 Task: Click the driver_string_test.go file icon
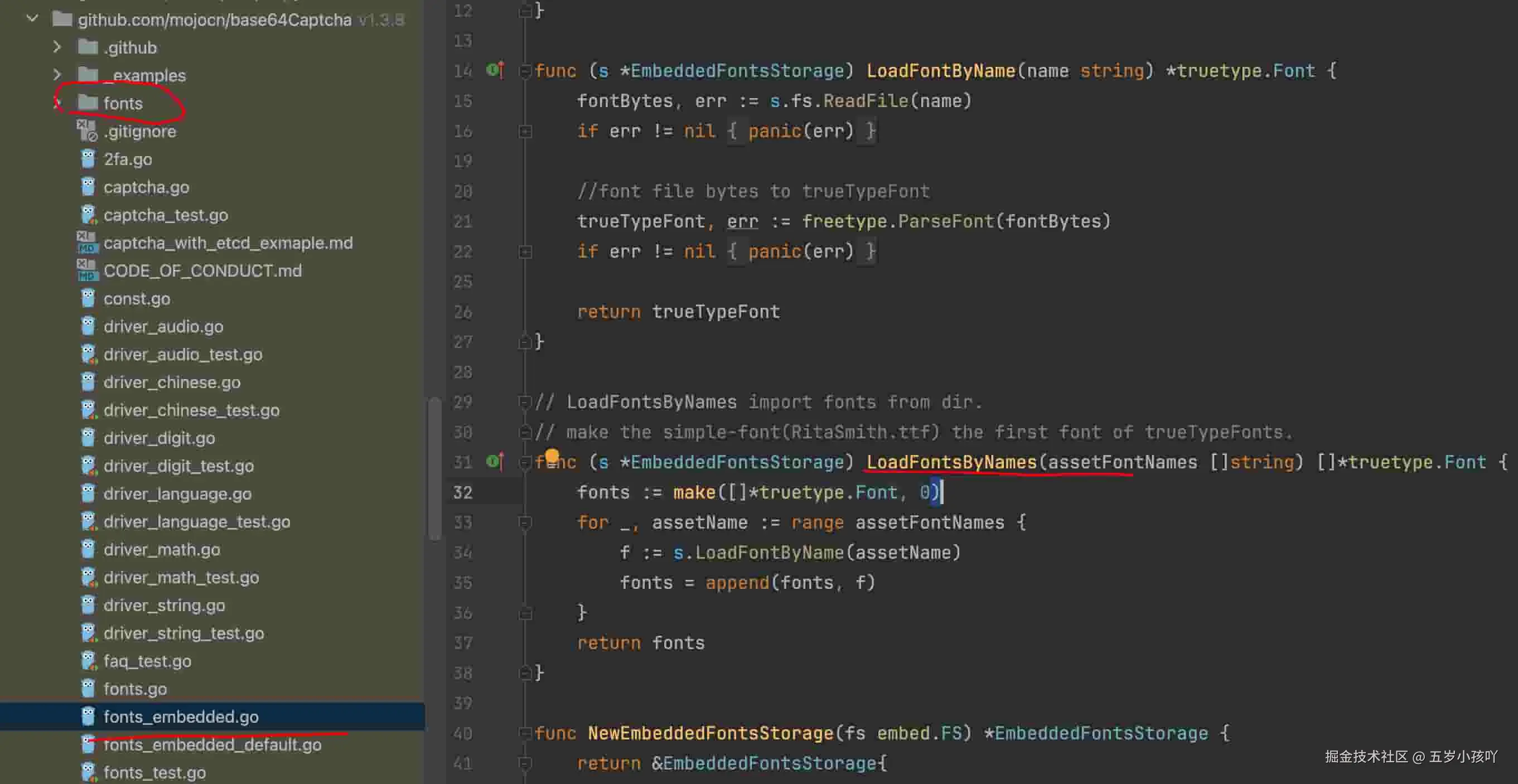[89, 633]
